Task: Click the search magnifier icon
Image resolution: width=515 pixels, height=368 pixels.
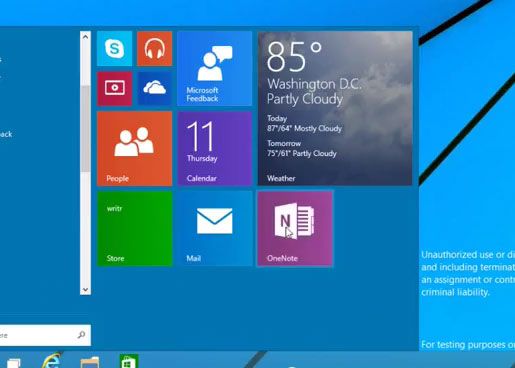Action: tap(81, 335)
